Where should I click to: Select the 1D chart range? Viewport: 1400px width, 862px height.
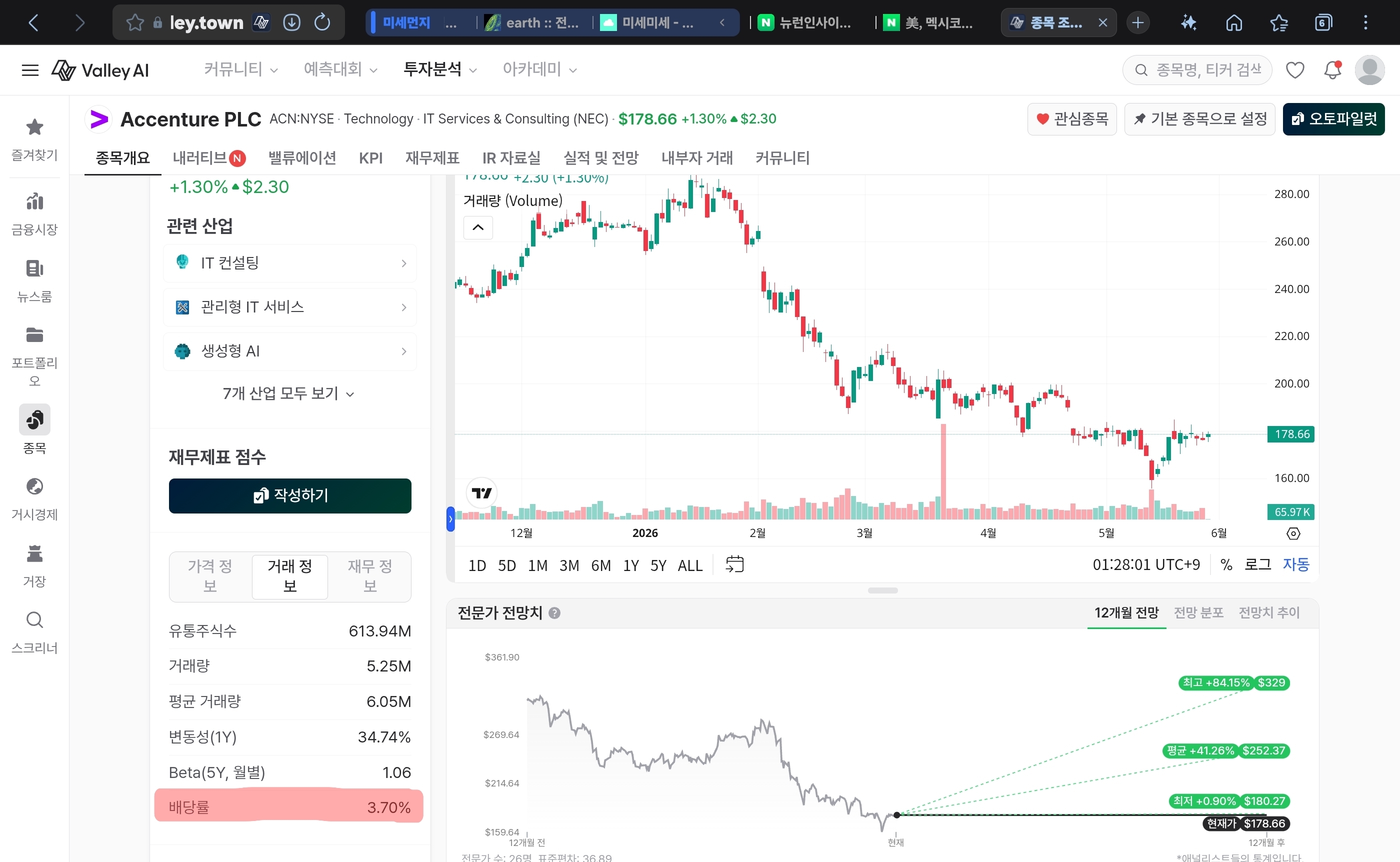pyautogui.click(x=477, y=565)
